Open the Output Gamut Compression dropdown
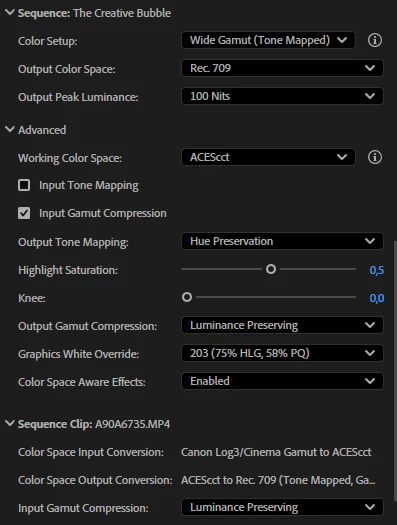 (282, 325)
